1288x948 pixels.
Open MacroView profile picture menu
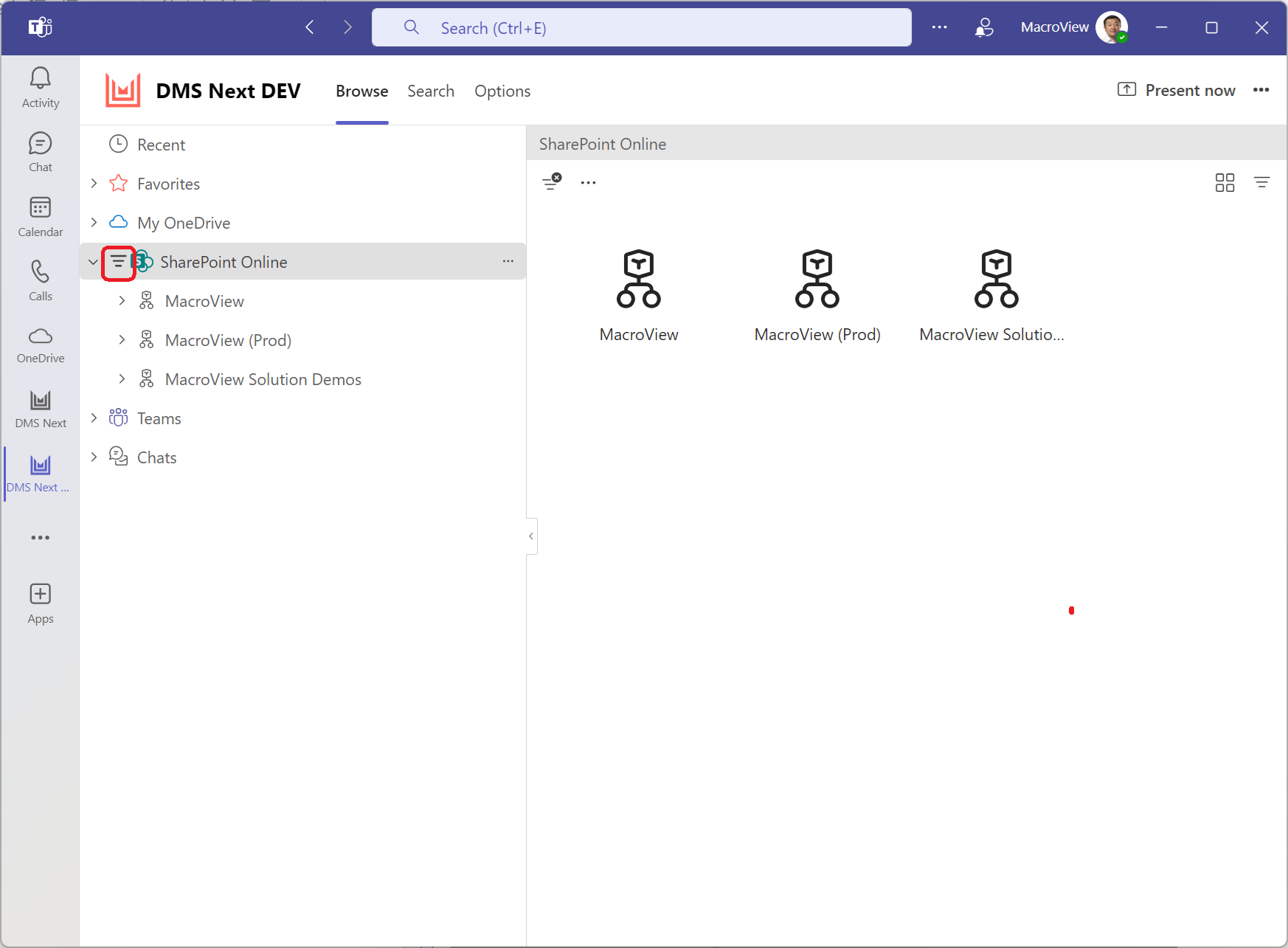(x=1112, y=27)
